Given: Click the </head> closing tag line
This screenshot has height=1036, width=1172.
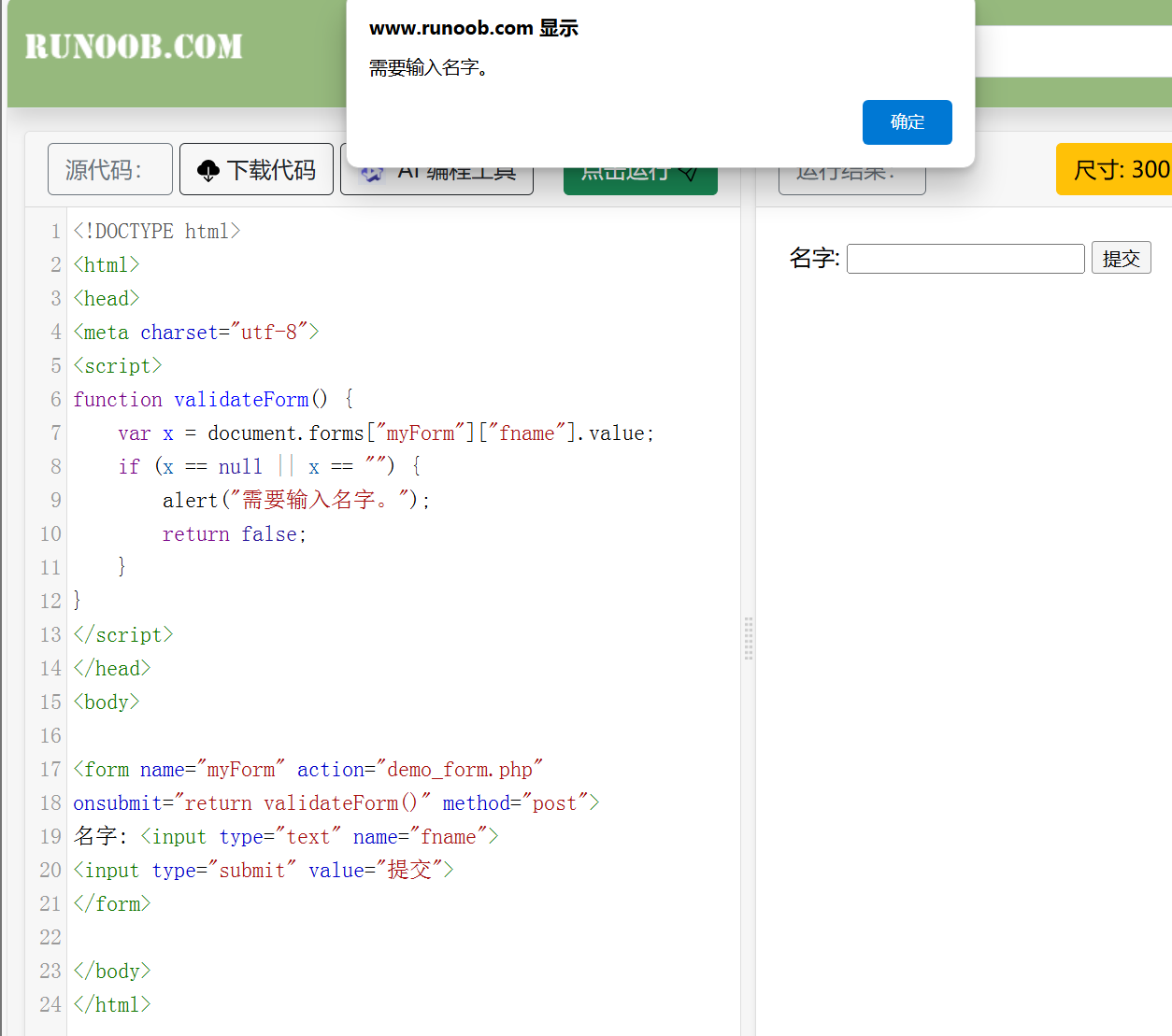Looking at the screenshot, I should coord(112,668).
